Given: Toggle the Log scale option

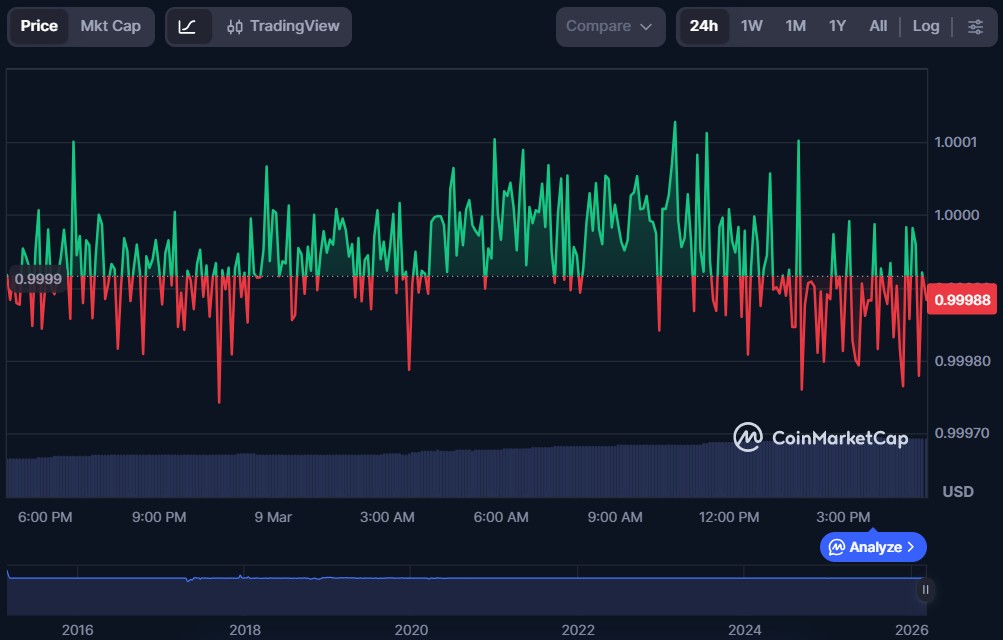Looking at the screenshot, I should point(925,26).
